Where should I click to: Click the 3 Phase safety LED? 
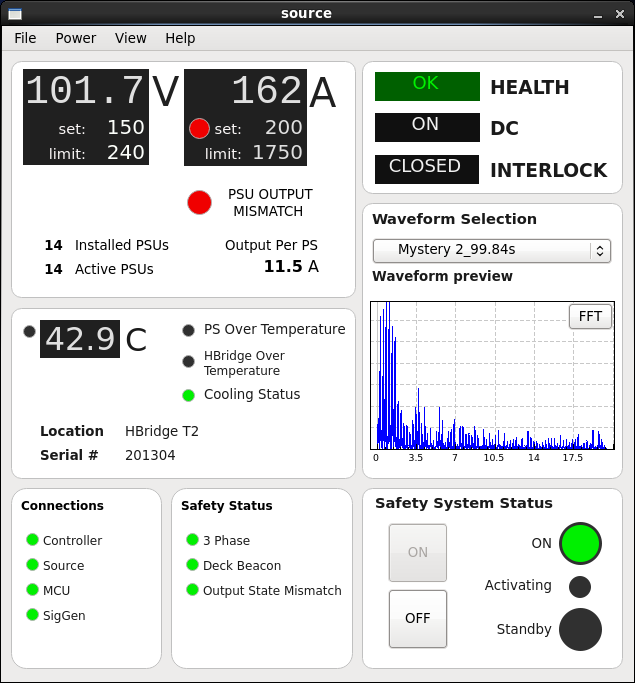pos(192,540)
